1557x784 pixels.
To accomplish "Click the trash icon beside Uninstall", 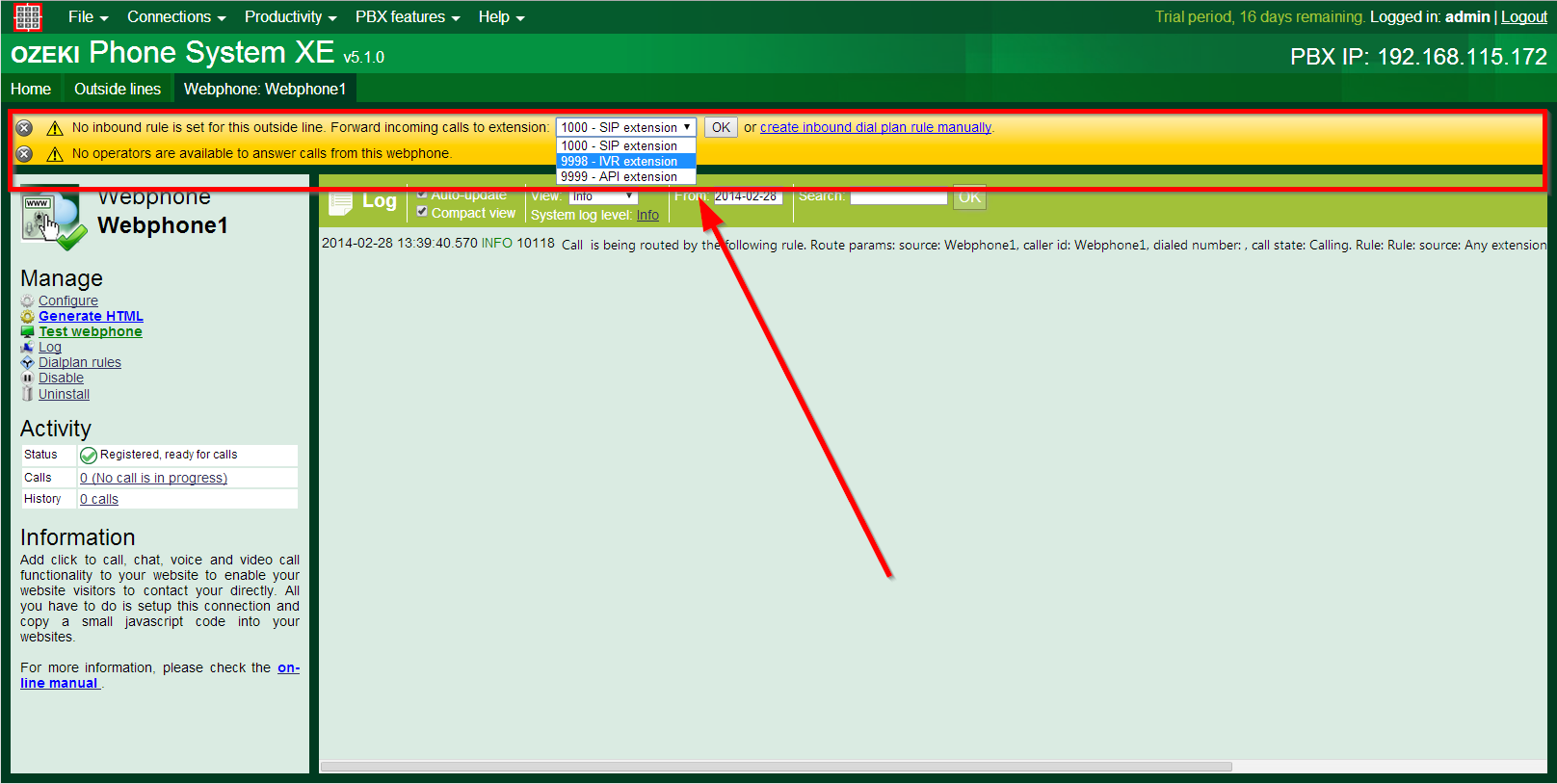I will tap(27, 394).
